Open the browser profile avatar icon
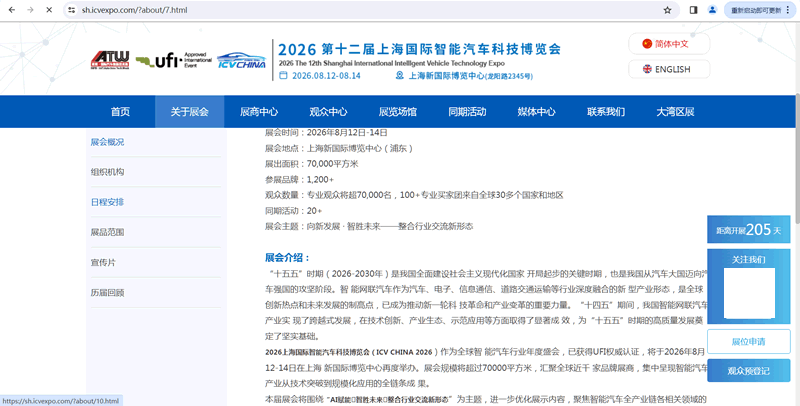 click(x=712, y=9)
